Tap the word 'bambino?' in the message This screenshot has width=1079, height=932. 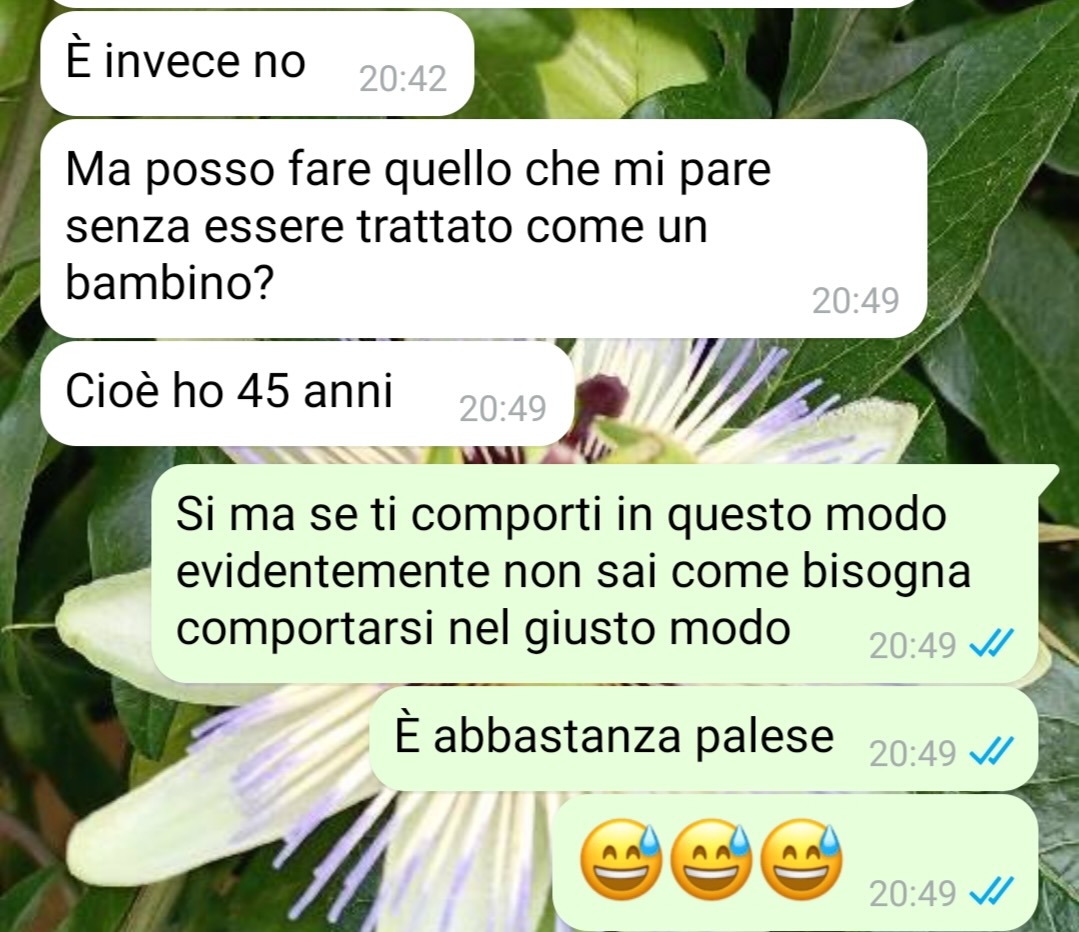(x=170, y=282)
